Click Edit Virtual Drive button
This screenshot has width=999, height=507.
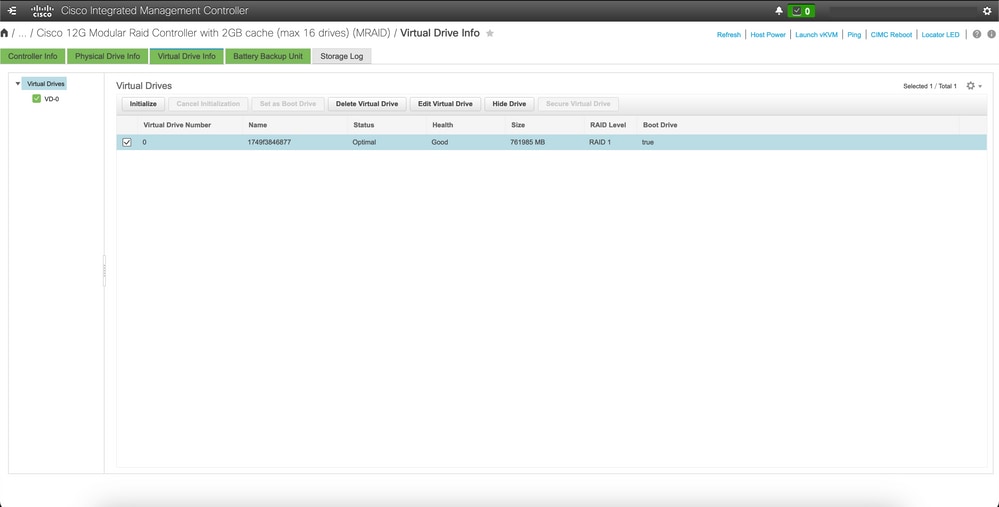445,104
